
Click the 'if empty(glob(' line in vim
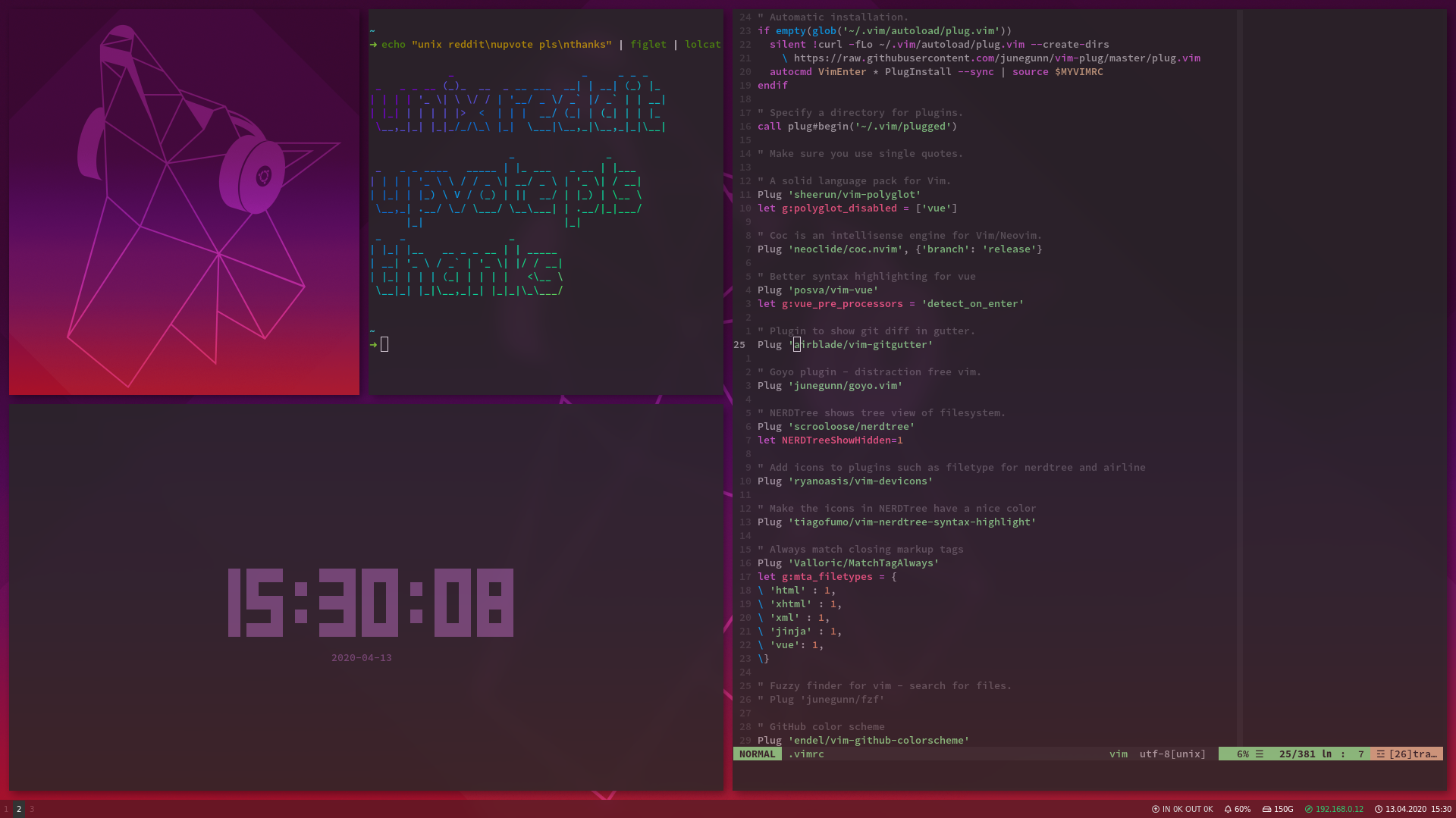[x=885, y=30]
